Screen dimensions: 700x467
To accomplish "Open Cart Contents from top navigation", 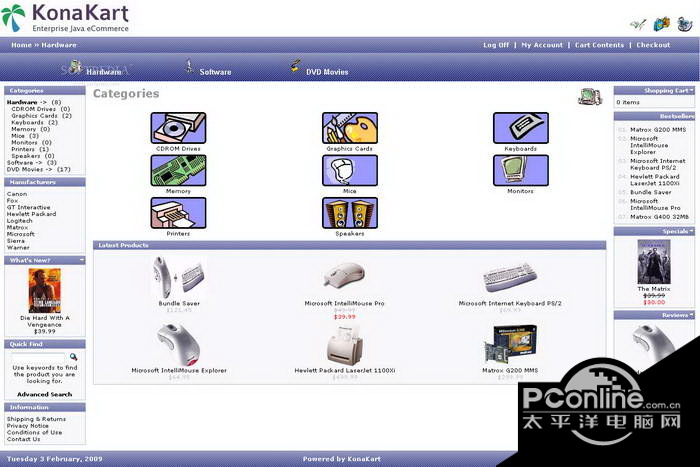I will coord(599,45).
